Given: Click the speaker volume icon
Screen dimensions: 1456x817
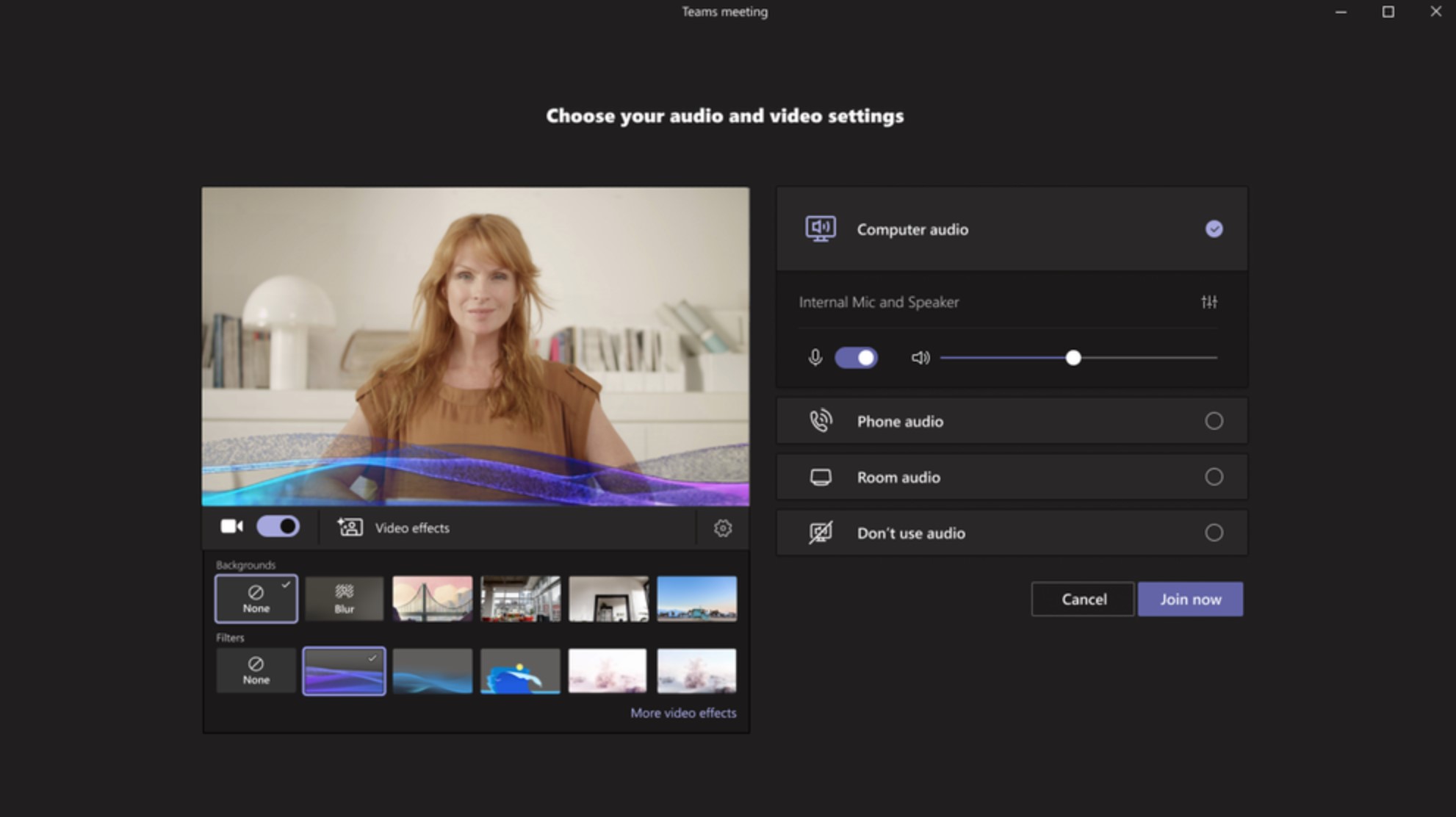Looking at the screenshot, I should coord(920,358).
